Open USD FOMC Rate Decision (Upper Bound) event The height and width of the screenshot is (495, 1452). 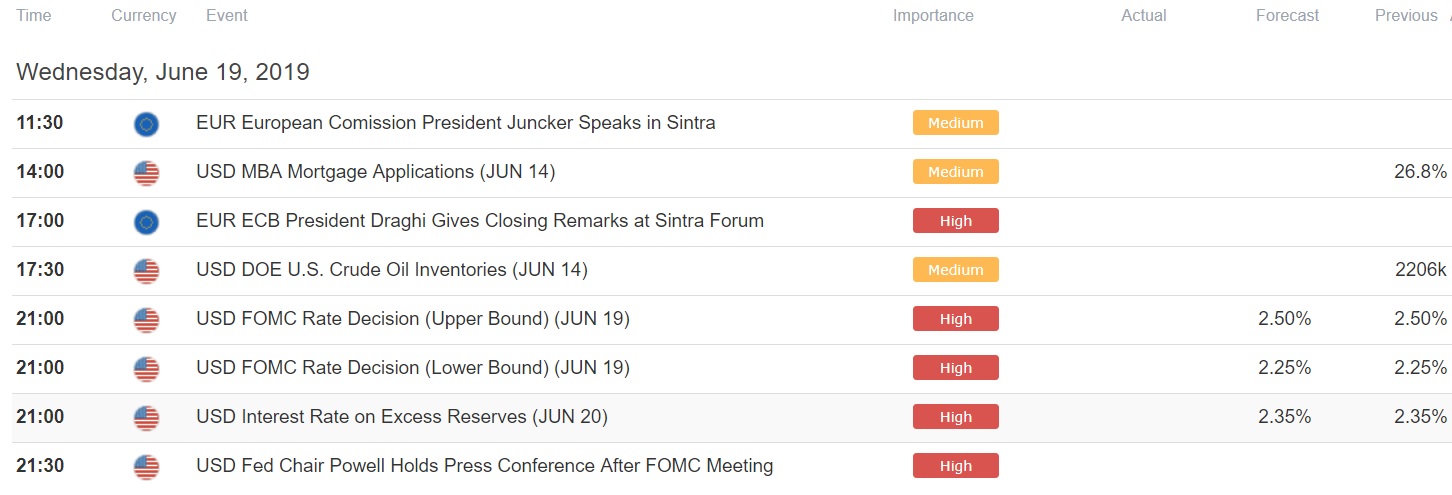(x=413, y=319)
